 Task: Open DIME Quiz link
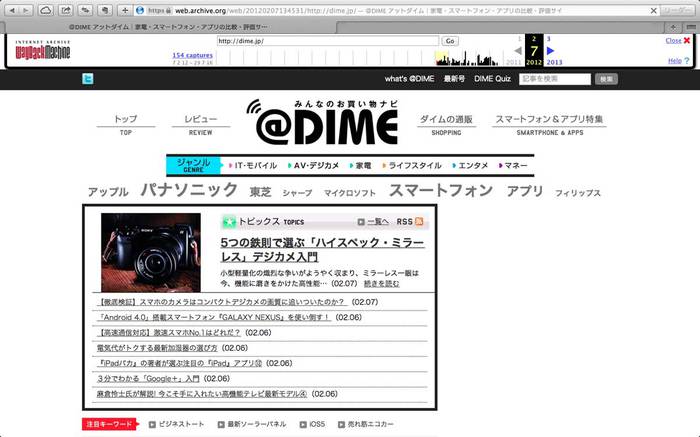click(x=492, y=79)
